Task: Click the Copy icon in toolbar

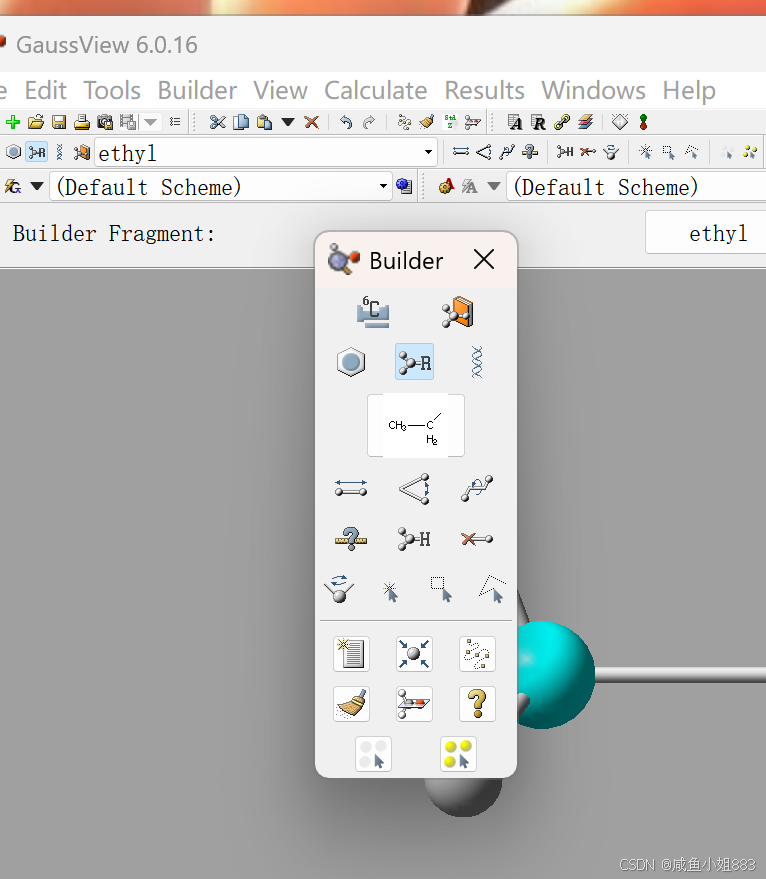Action: (x=241, y=122)
